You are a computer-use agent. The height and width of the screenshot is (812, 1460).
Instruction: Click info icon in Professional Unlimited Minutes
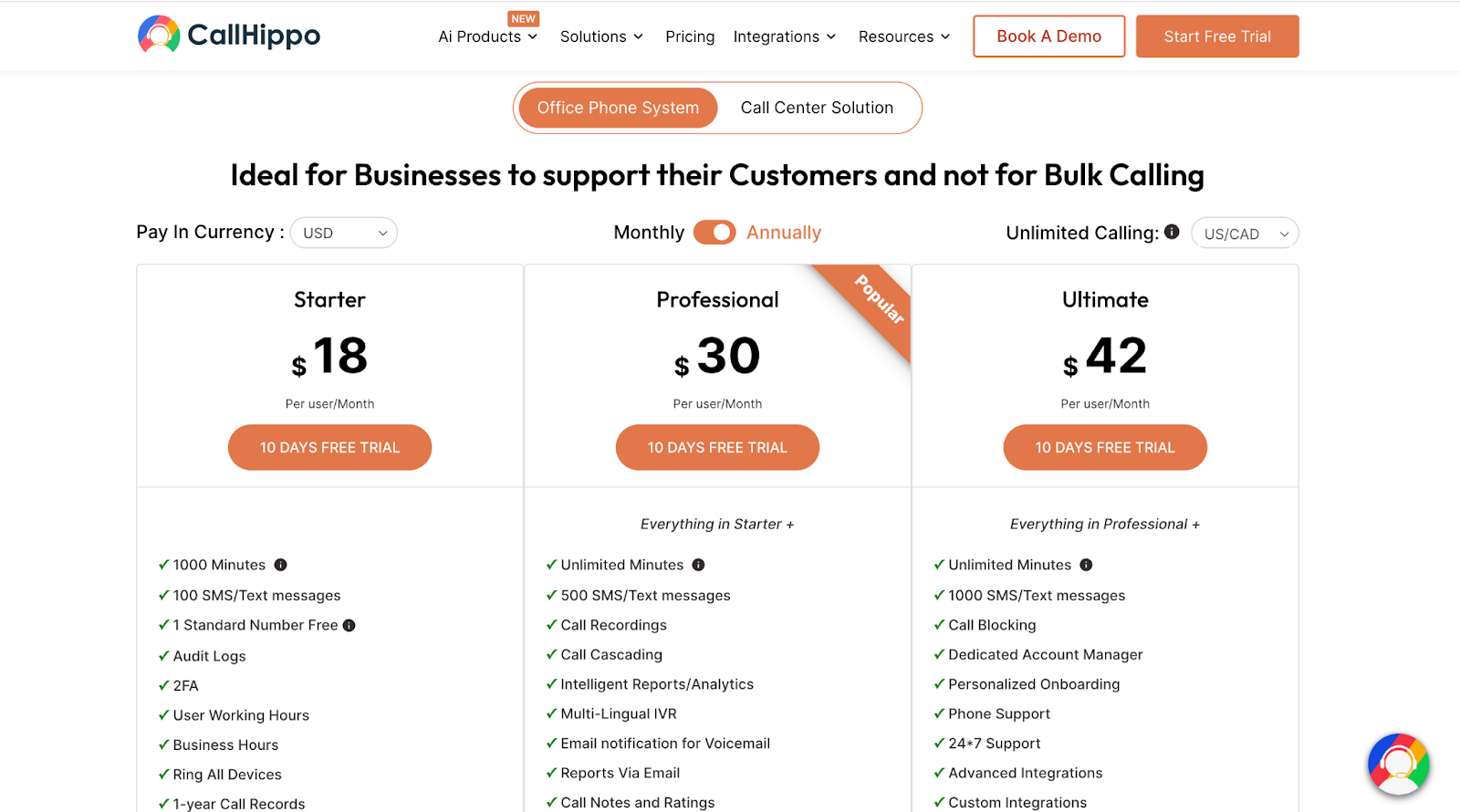[698, 565]
